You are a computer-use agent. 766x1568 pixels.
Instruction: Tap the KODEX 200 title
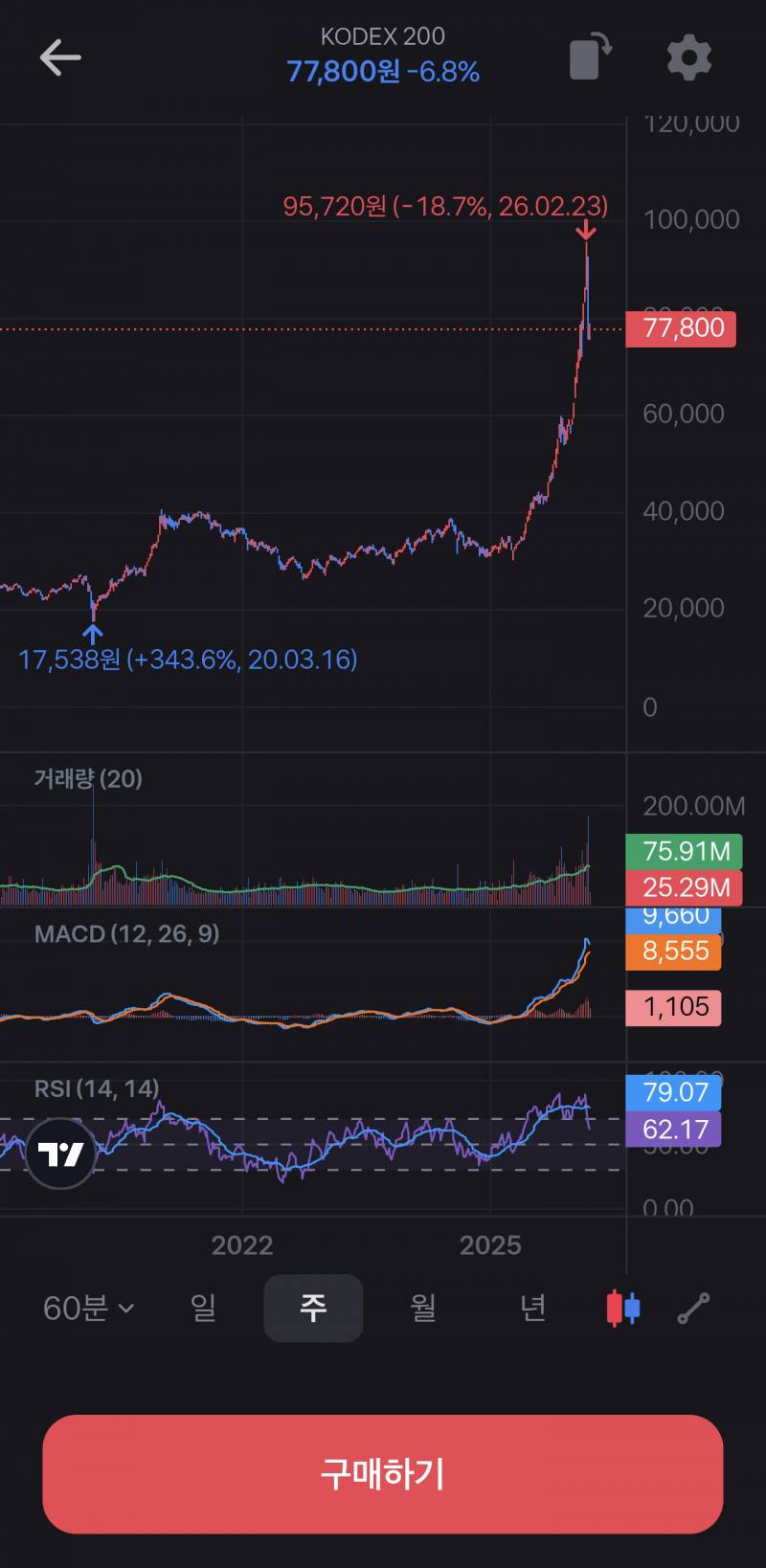tap(383, 36)
